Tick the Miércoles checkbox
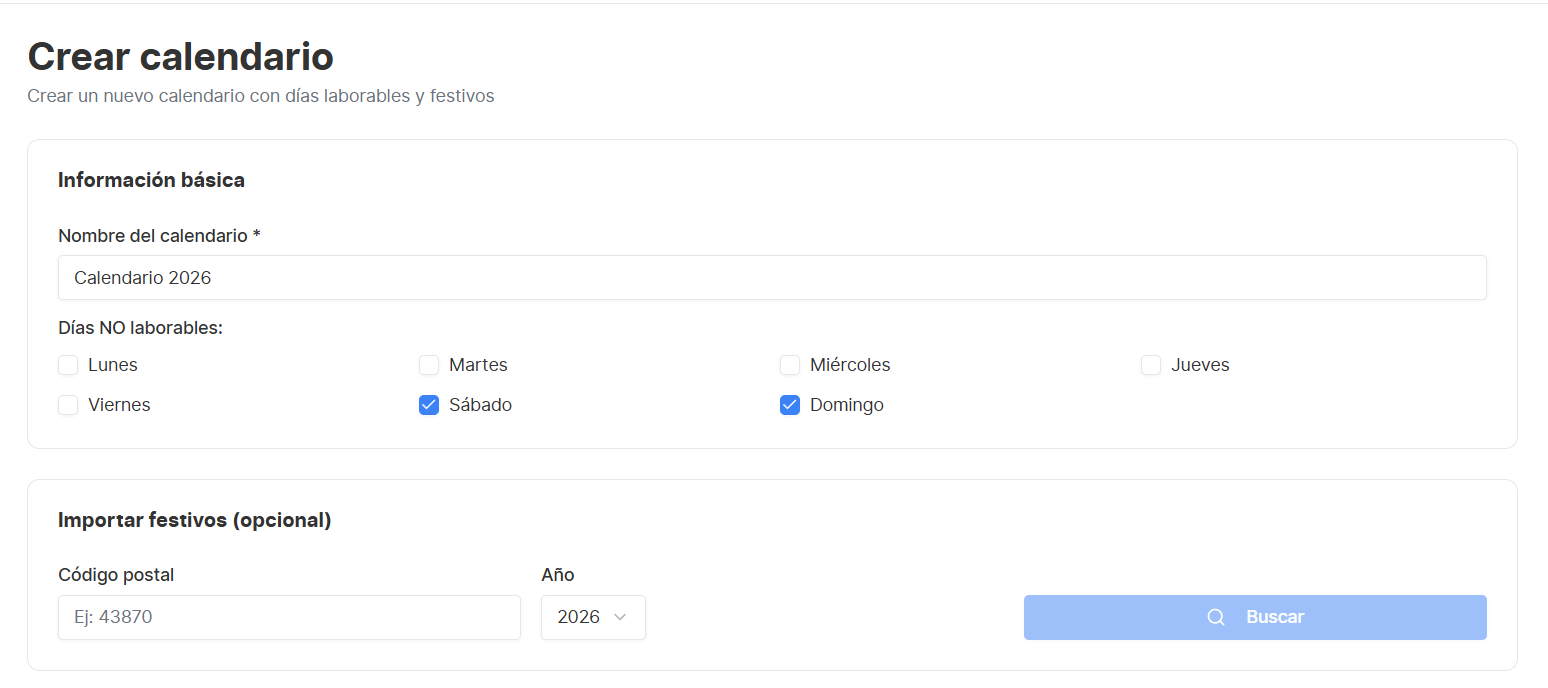 [x=790, y=365]
